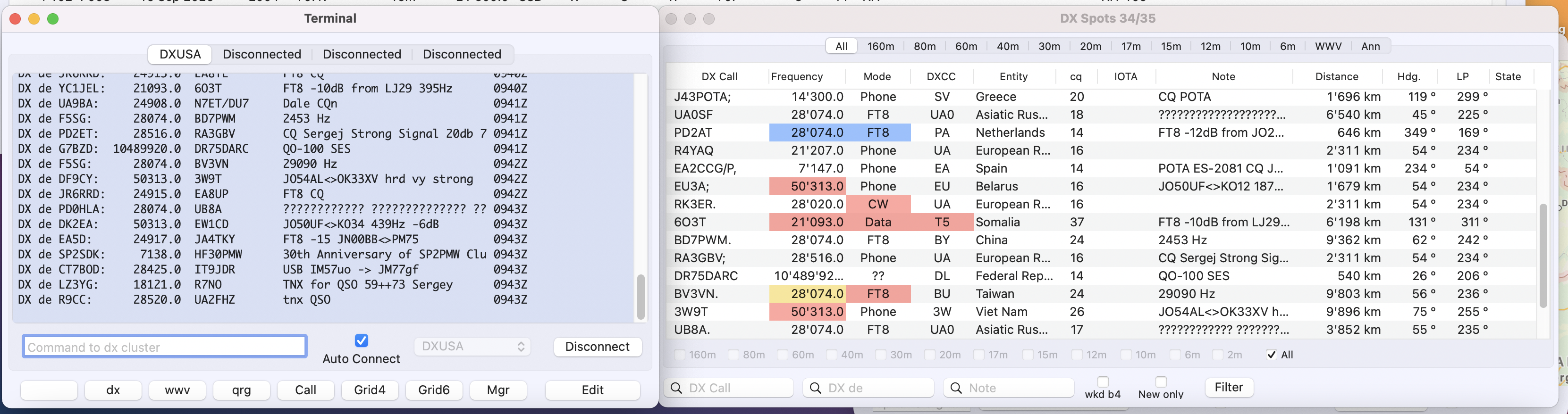The image size is (1568, 414).
Task: Click into the DX Call search field
Action: pyautogui.click(x=729, y=388)
